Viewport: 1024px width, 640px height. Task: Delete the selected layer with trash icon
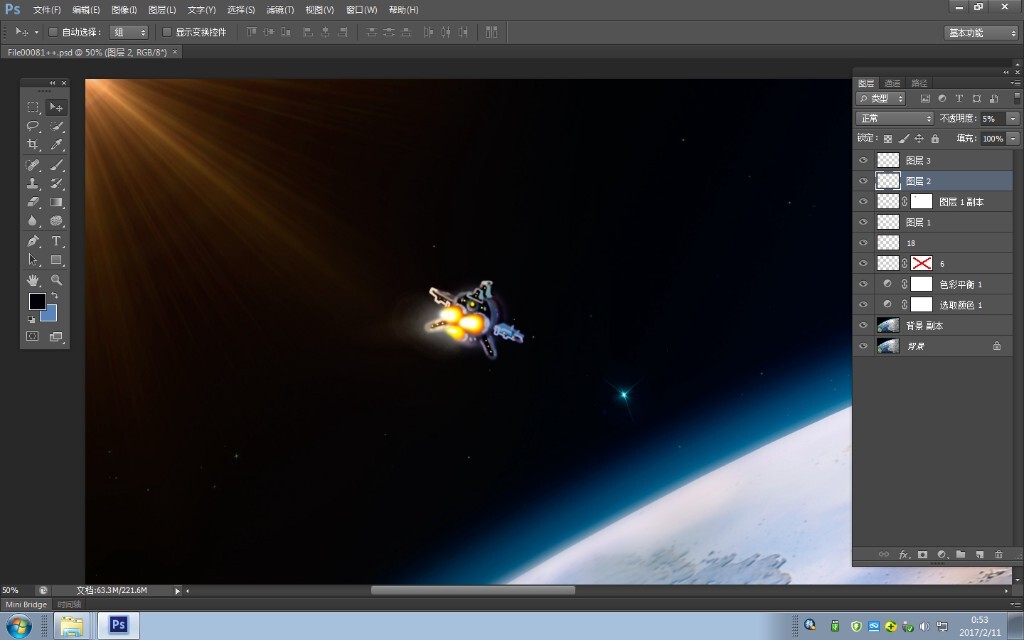tap(999, 554)
